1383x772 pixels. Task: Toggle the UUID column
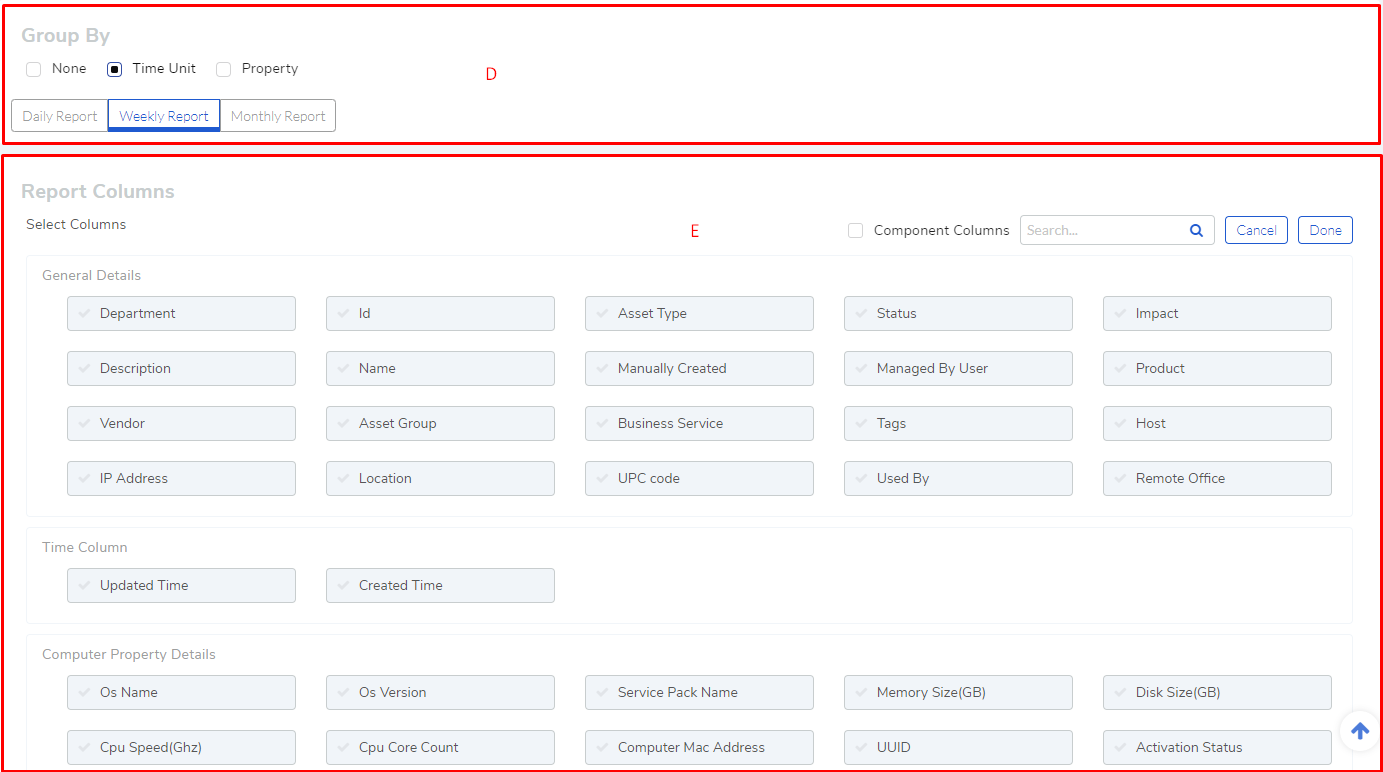[958, 747]
